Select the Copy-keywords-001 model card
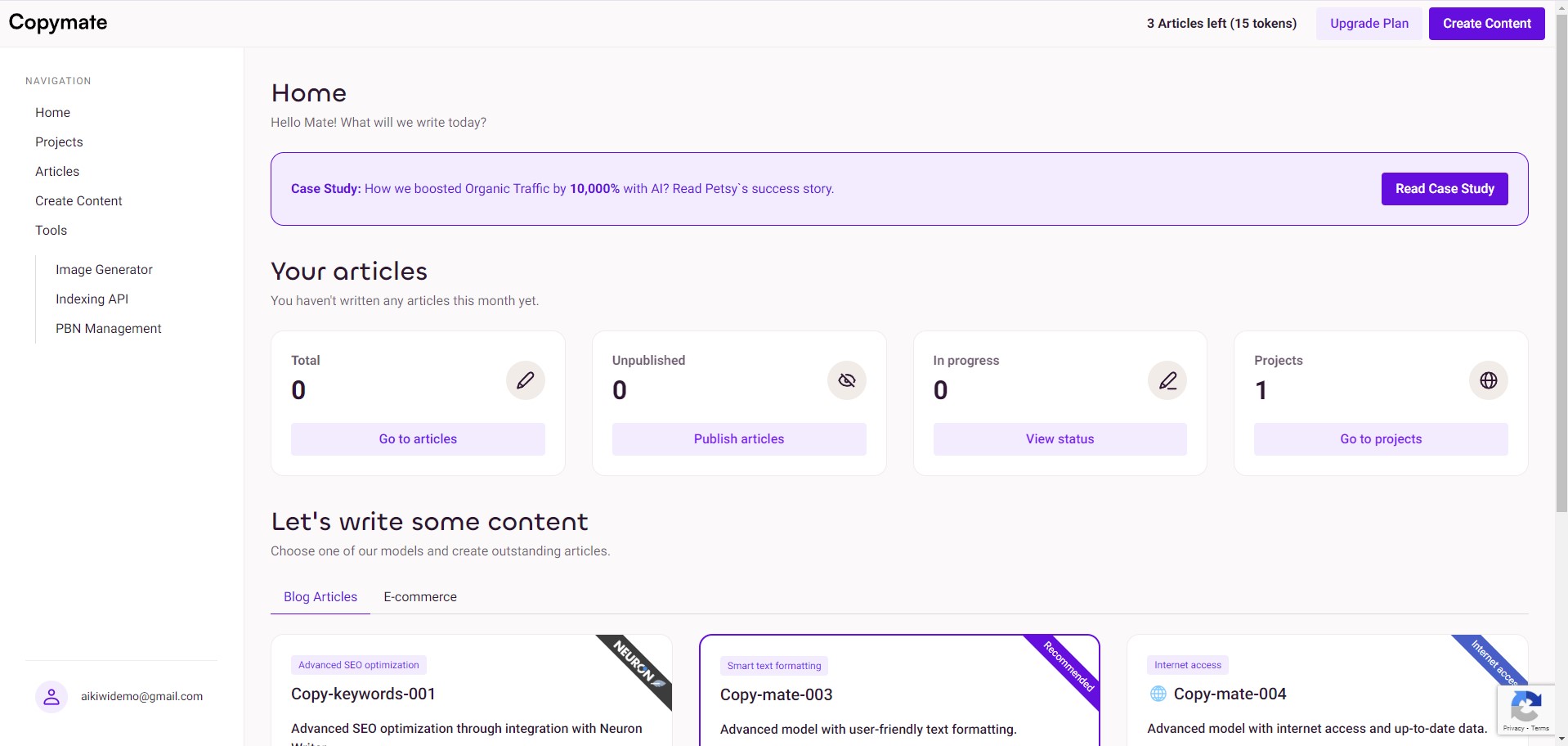The width and height of the screenshot is (1568, 746). pyautogui.click(x=471, y=690)
